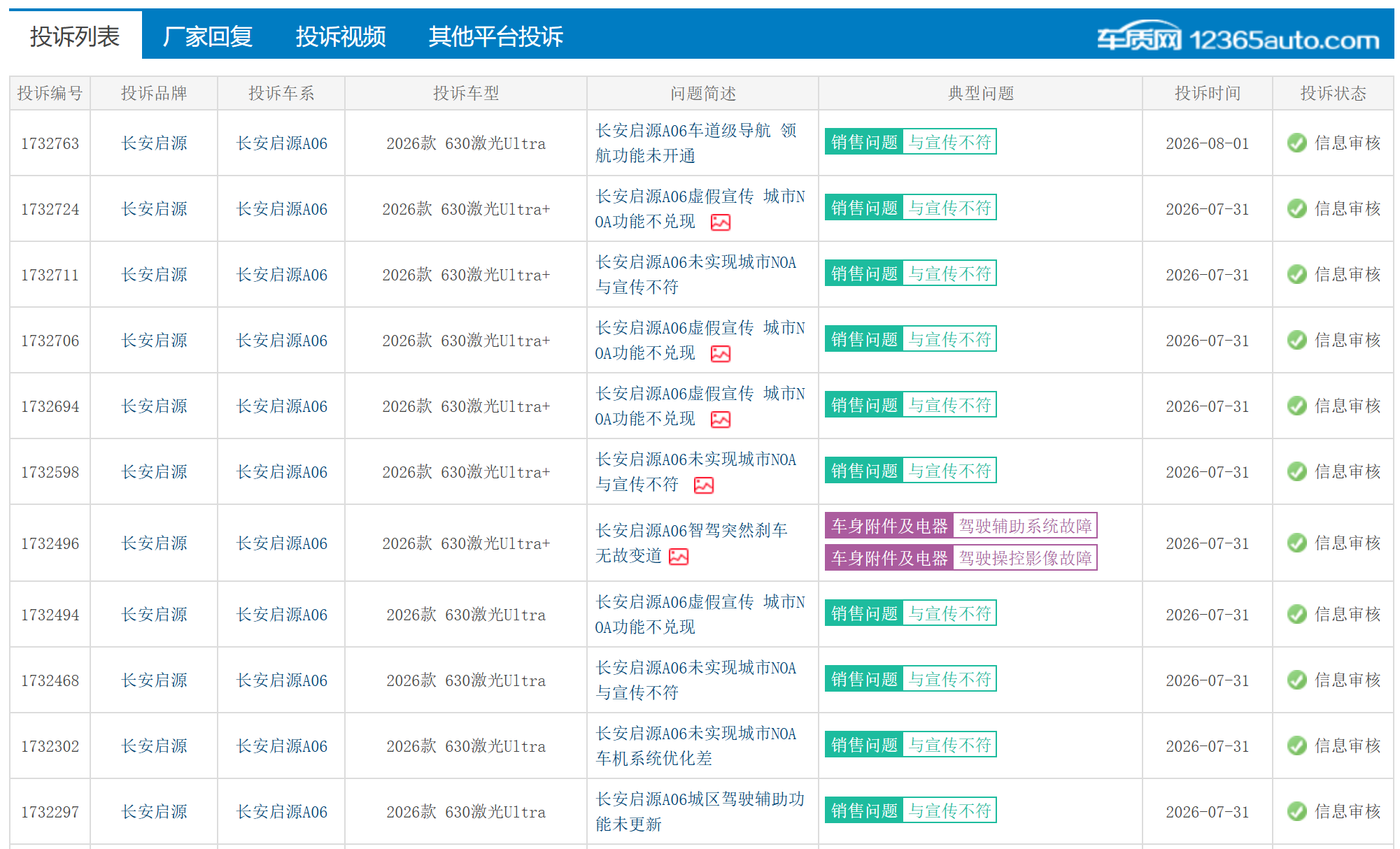This screenshot has width=1400, height=849.
Task: Click 销售问题 与宣传不符 tag in row 1732763
Action: [910, 142]
